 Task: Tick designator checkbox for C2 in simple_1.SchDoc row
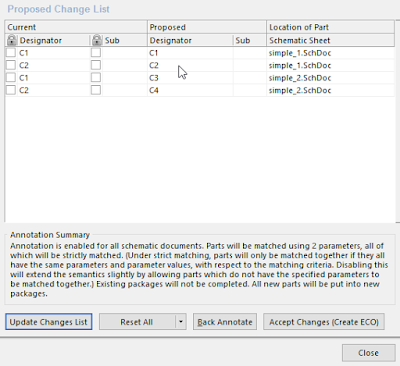(x=11, y=65)
